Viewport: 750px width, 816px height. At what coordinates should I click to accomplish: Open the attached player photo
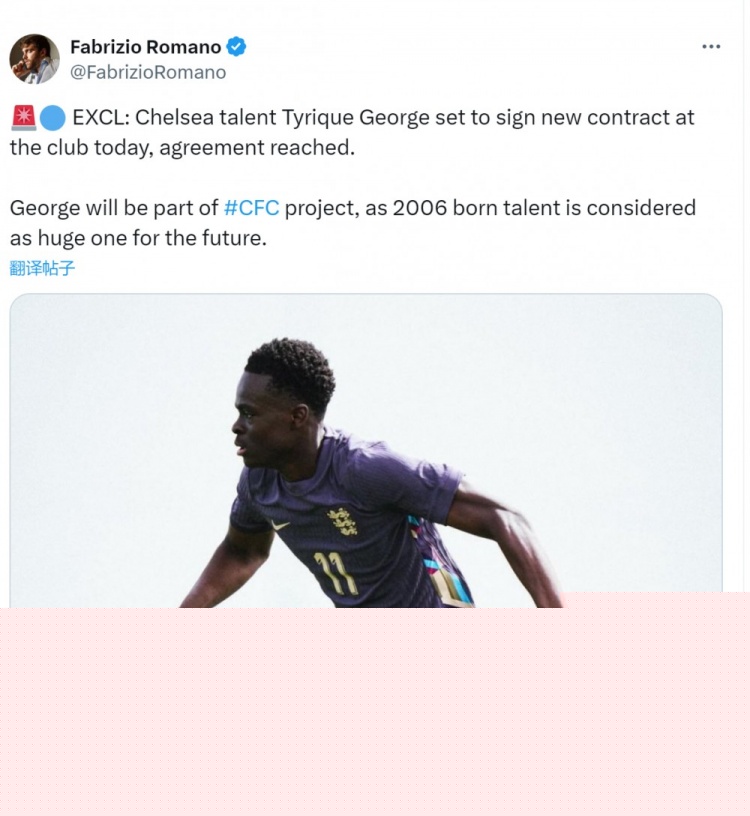366,451
